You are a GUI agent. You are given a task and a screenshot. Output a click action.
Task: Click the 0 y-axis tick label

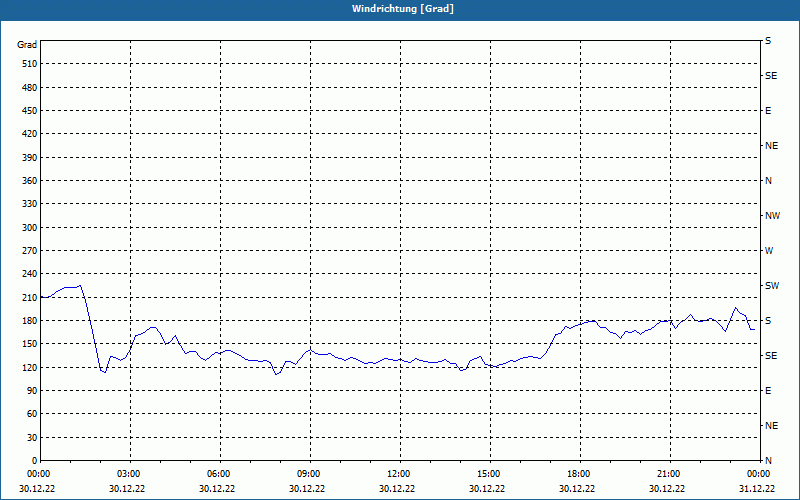coord(35,461)
